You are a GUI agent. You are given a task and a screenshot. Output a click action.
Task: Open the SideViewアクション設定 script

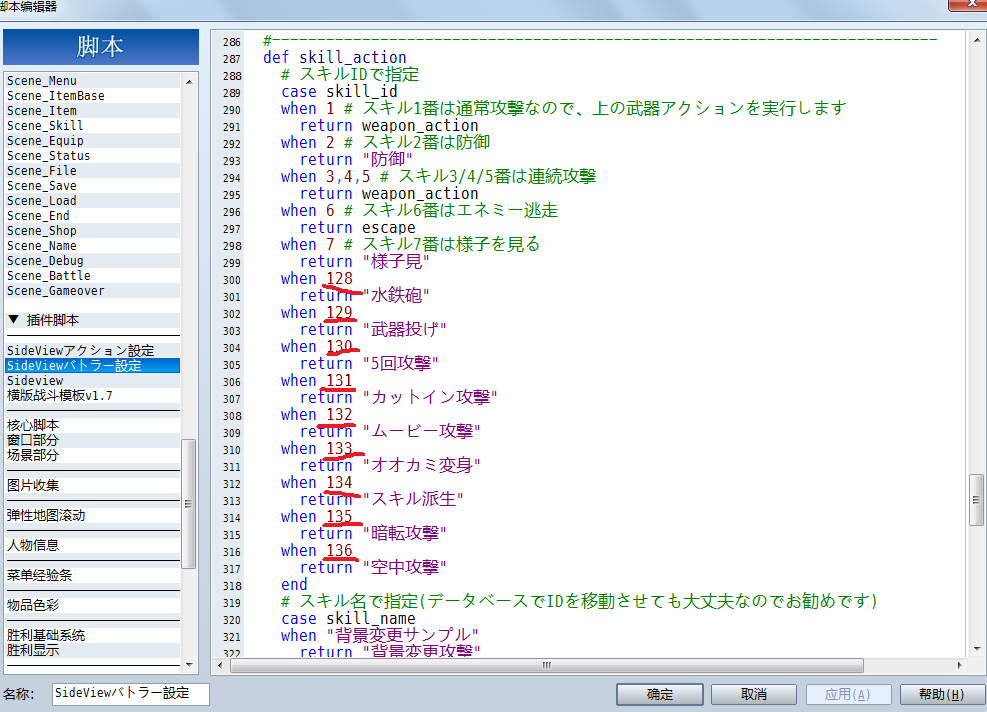click(x=93, y=351)
